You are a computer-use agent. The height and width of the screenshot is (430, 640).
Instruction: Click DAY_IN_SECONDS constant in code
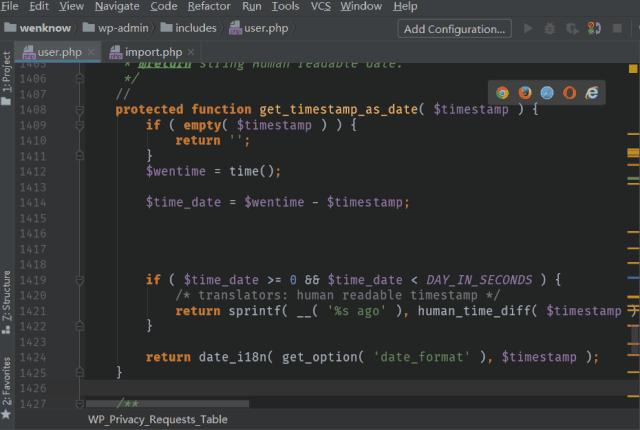point(479,280)
